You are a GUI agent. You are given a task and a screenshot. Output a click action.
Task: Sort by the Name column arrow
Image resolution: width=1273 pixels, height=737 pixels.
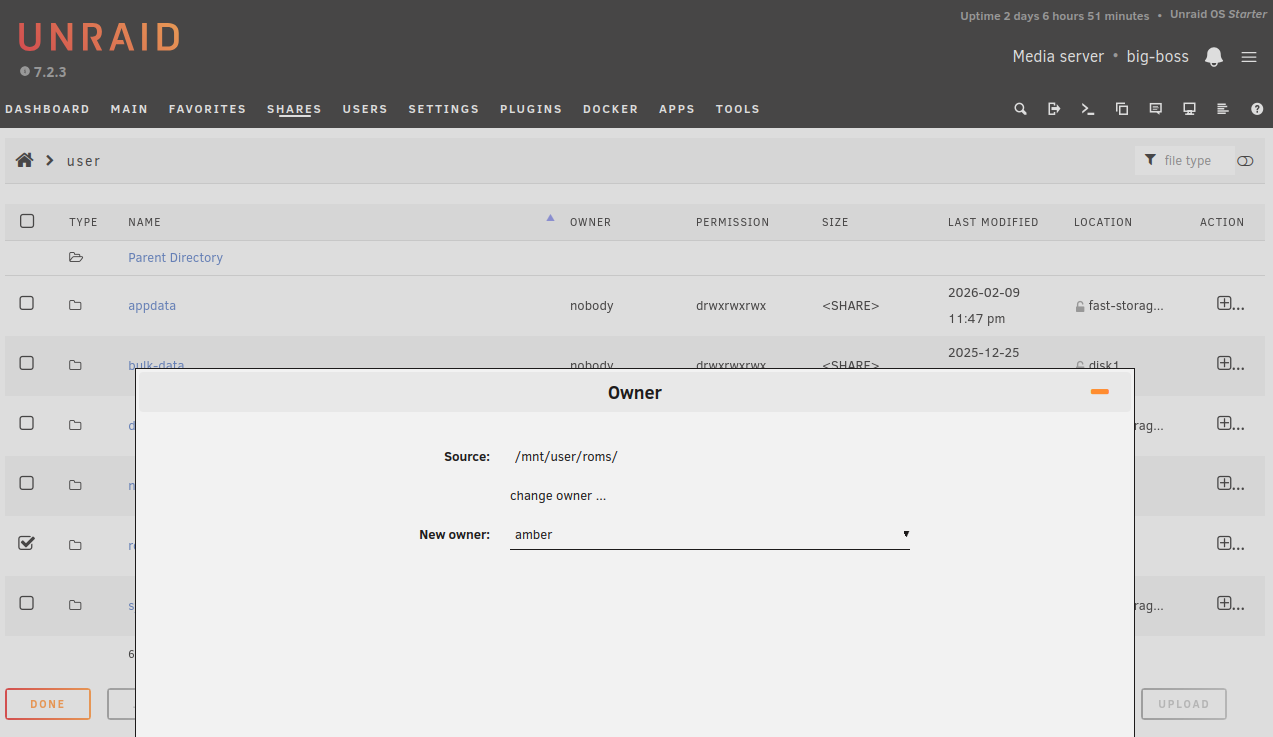pyautogui.click(x=550, y=218)
